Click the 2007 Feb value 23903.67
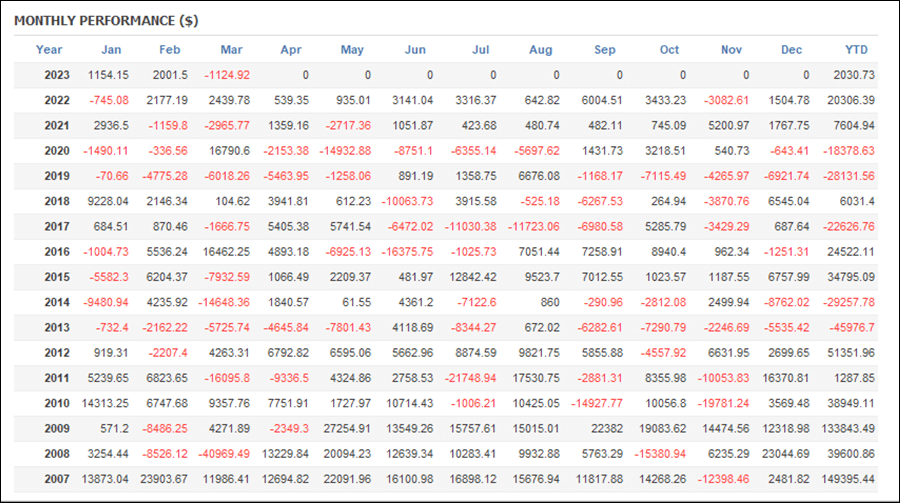Image resolution: width=900 pixels, height=503 pixels. (164, 479)
